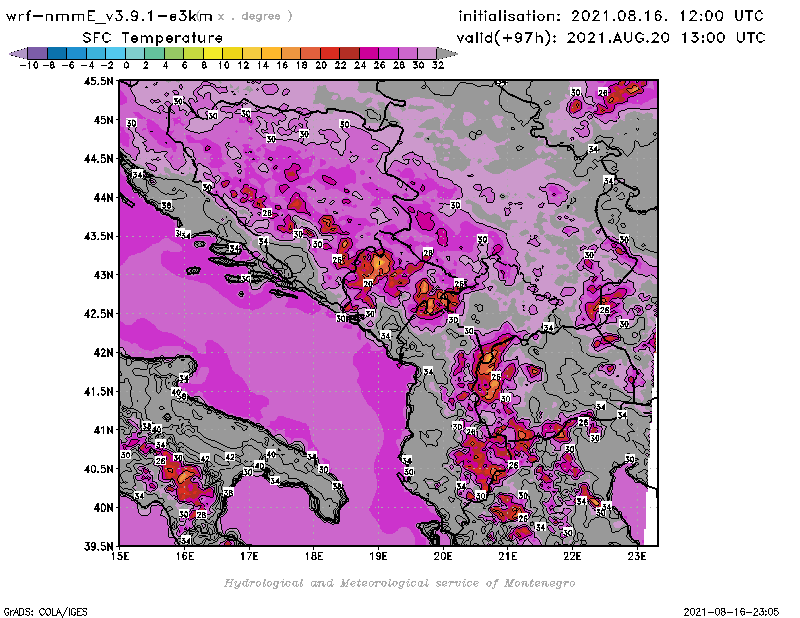Click the '15E' longitude label

[x=120, y=556]
